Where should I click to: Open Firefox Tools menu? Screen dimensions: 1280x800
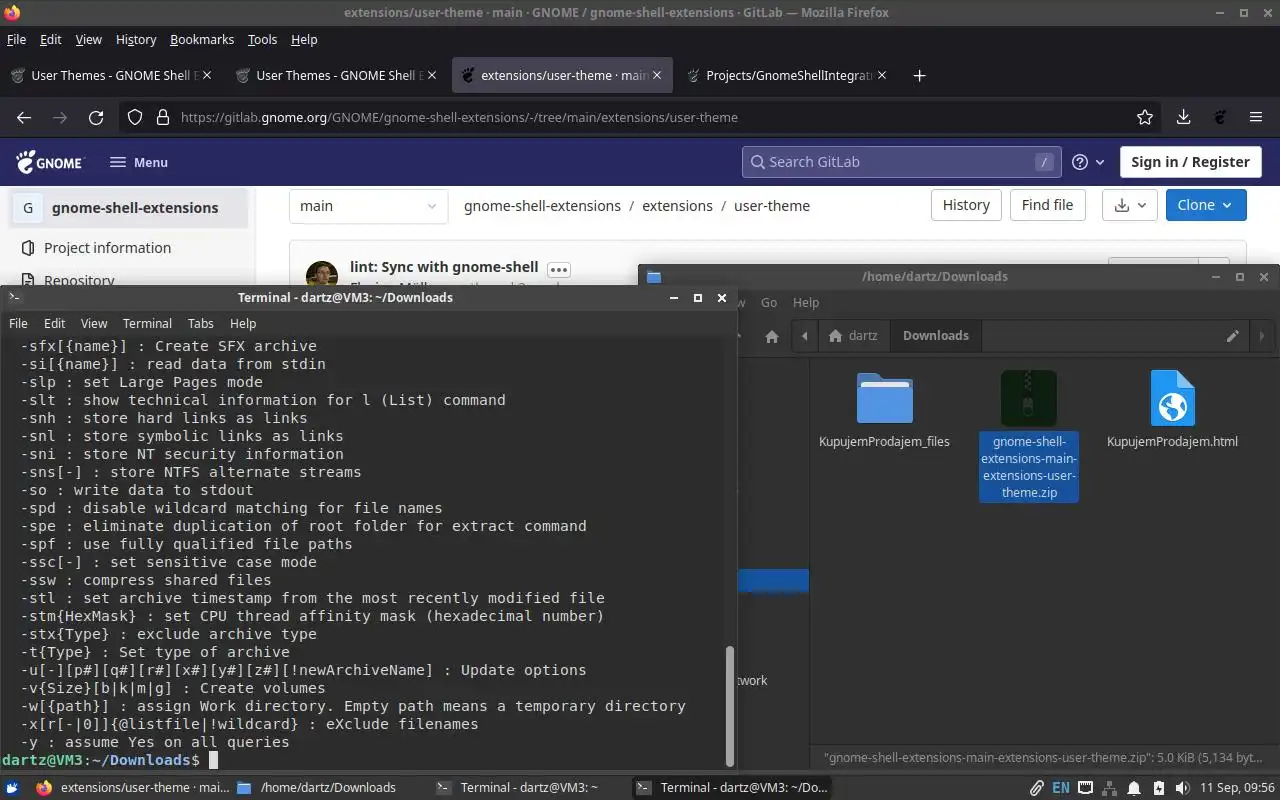[x=262, y=39]
